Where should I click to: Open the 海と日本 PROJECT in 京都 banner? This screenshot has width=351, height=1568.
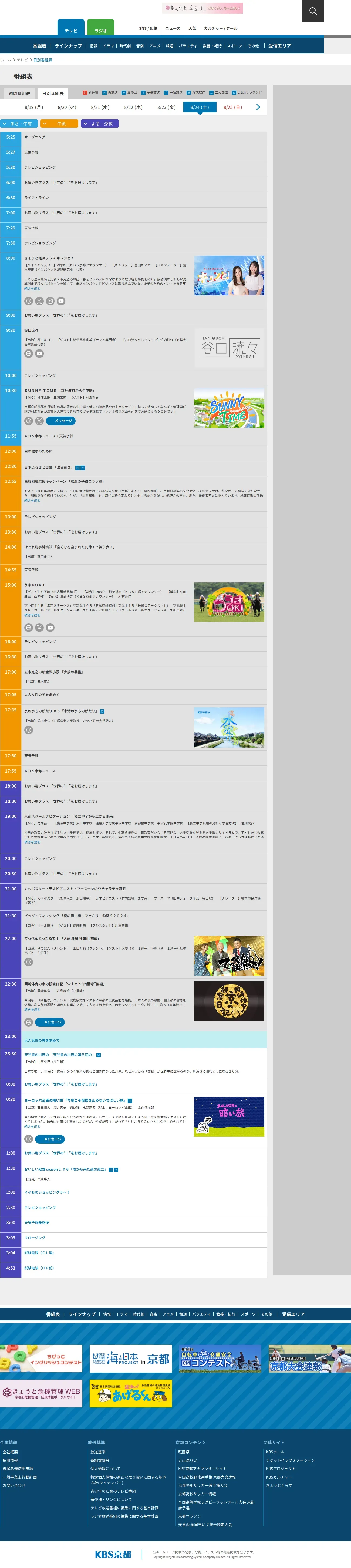coord(131,1359)
